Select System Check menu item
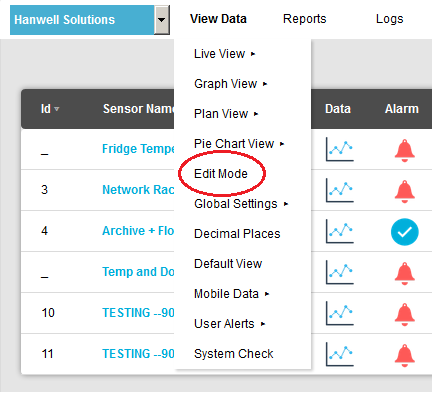The width and height of the screenshot is (432, 393). pos(234,354)
